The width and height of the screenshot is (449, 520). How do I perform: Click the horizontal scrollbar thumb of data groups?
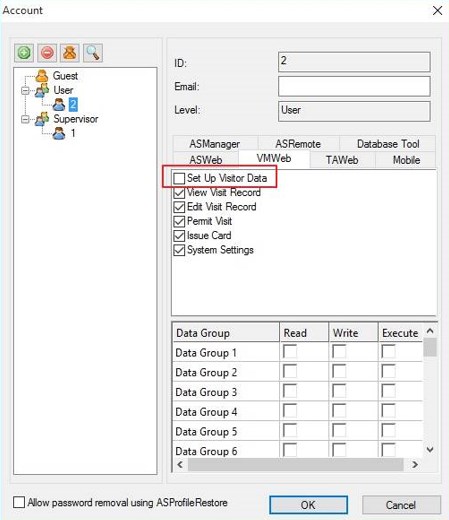pyautogui.click(x=295, y=464)
